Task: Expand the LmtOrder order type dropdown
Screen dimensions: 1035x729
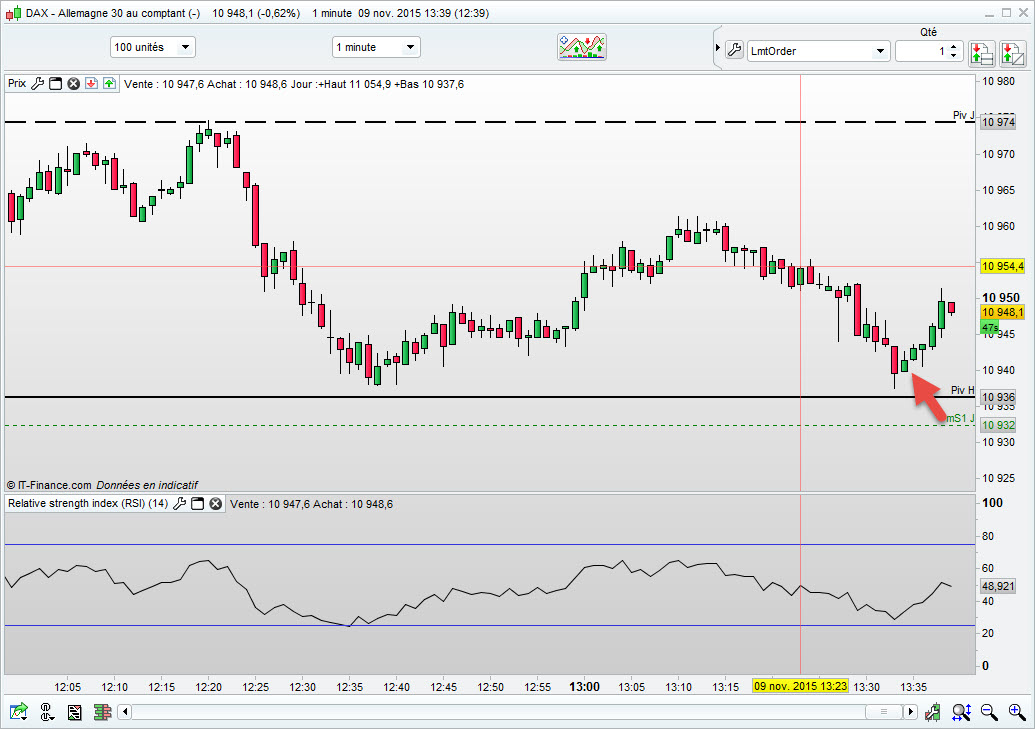Action: (880, 51)
